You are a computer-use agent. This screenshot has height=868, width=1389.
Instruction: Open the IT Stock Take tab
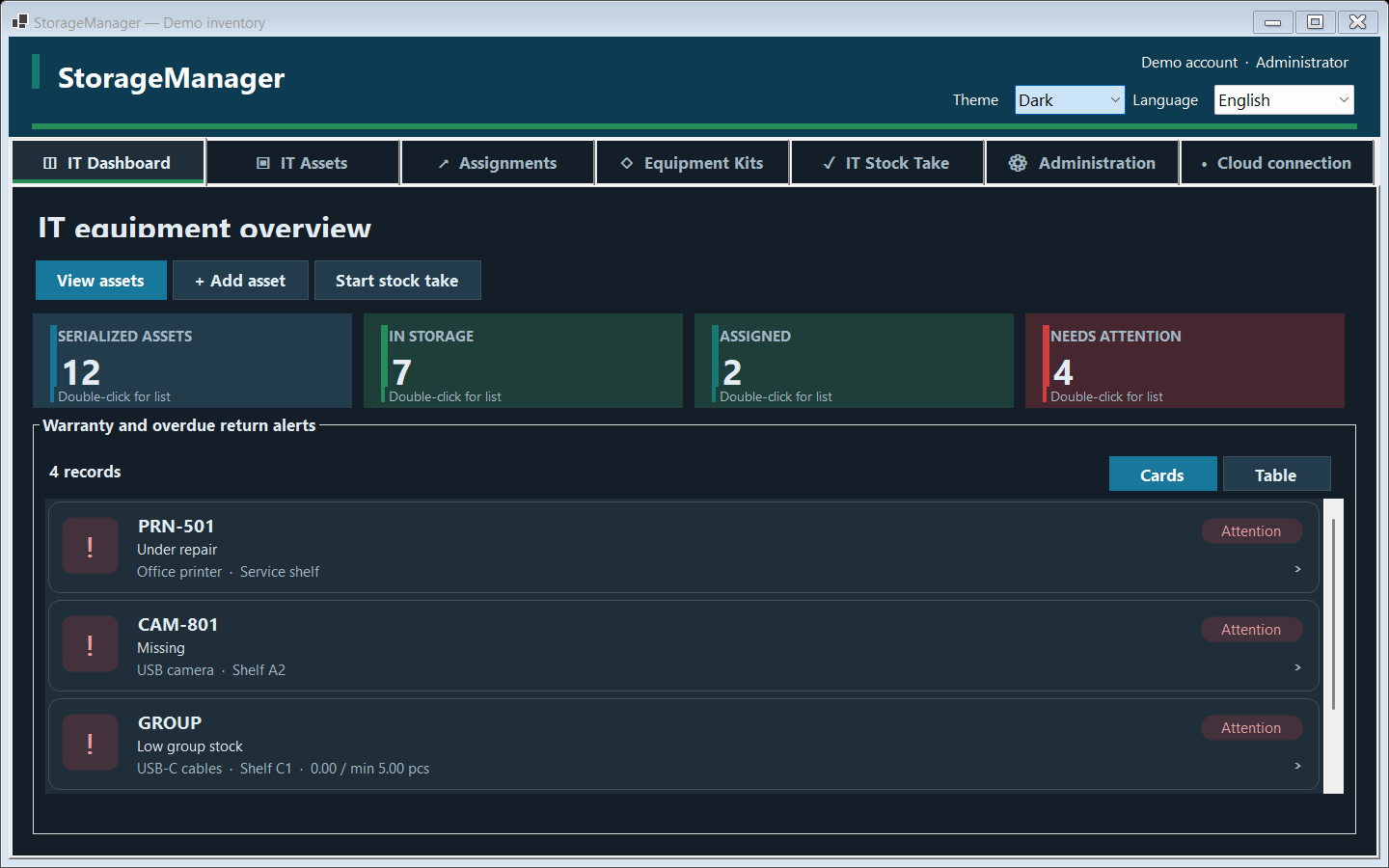[887, 162]
